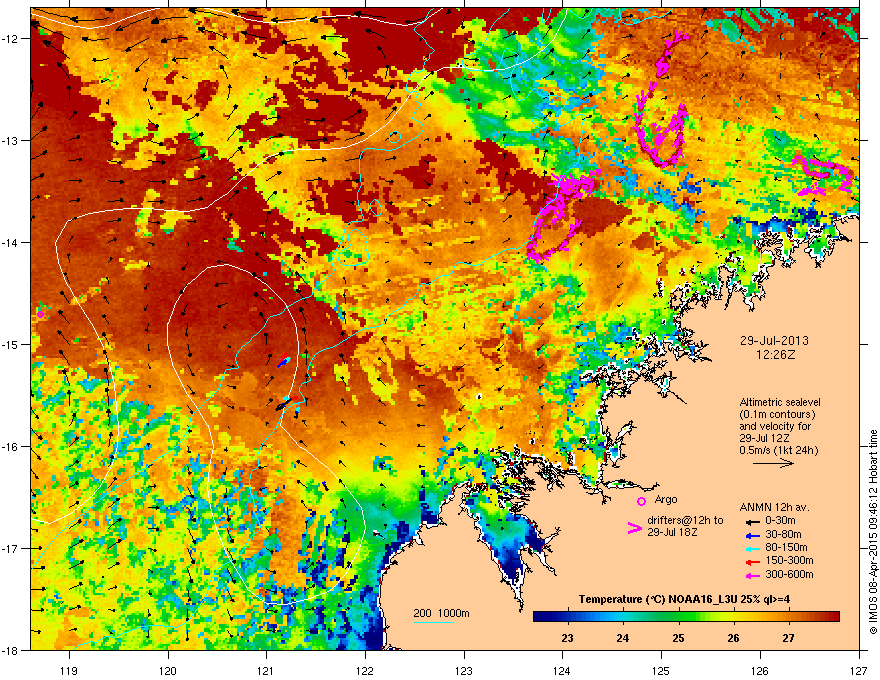Click the longitude axis label 127
The width and height of the screenshot is (880, 680).
click(859, 670)
